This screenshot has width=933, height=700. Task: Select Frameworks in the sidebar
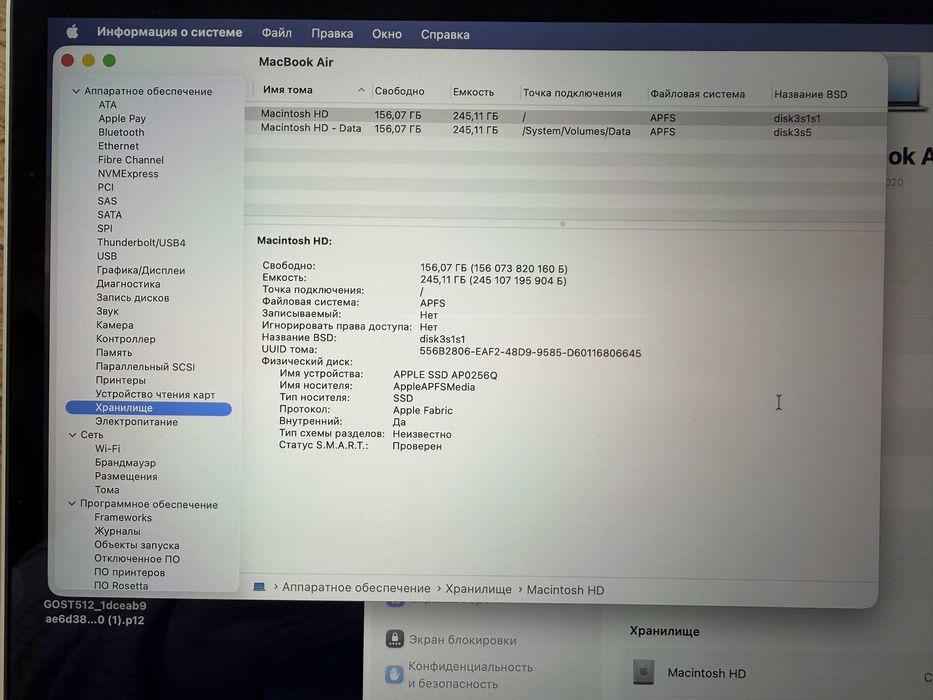click(x=123, y=517)
